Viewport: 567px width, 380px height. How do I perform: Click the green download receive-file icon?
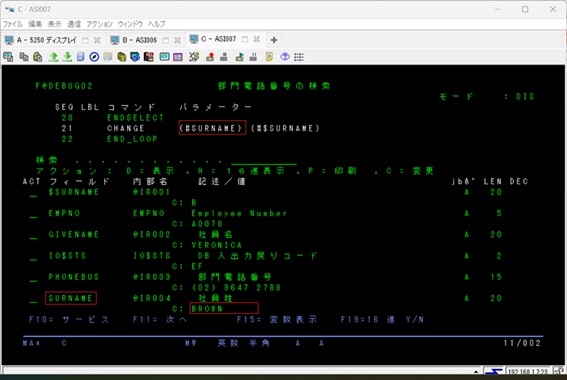coord(67,57)
